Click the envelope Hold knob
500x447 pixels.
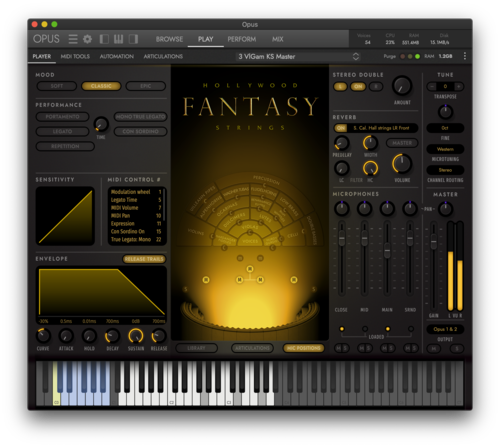pos(89,336)
